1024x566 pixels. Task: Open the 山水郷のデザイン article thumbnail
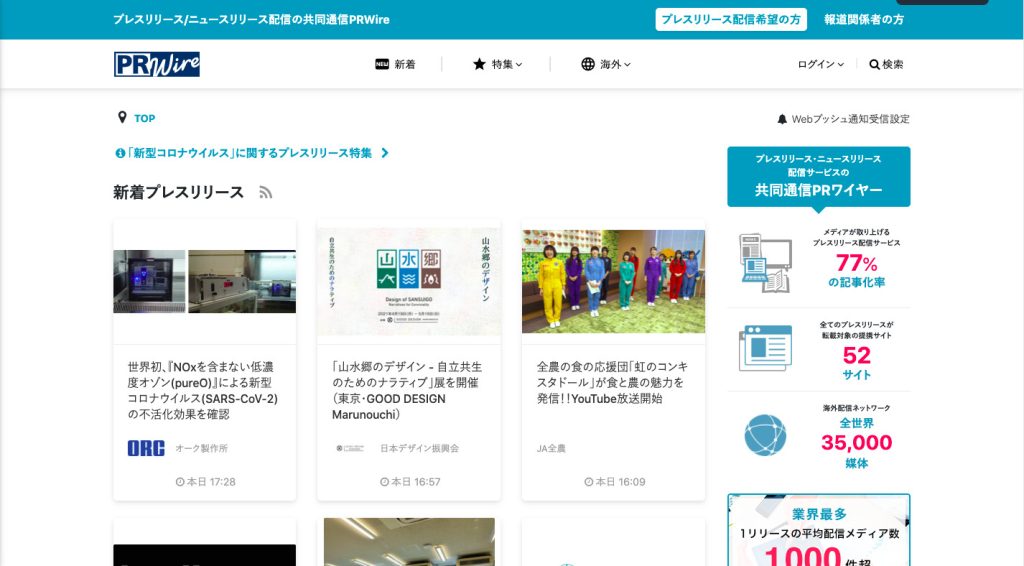coord(408,282)
